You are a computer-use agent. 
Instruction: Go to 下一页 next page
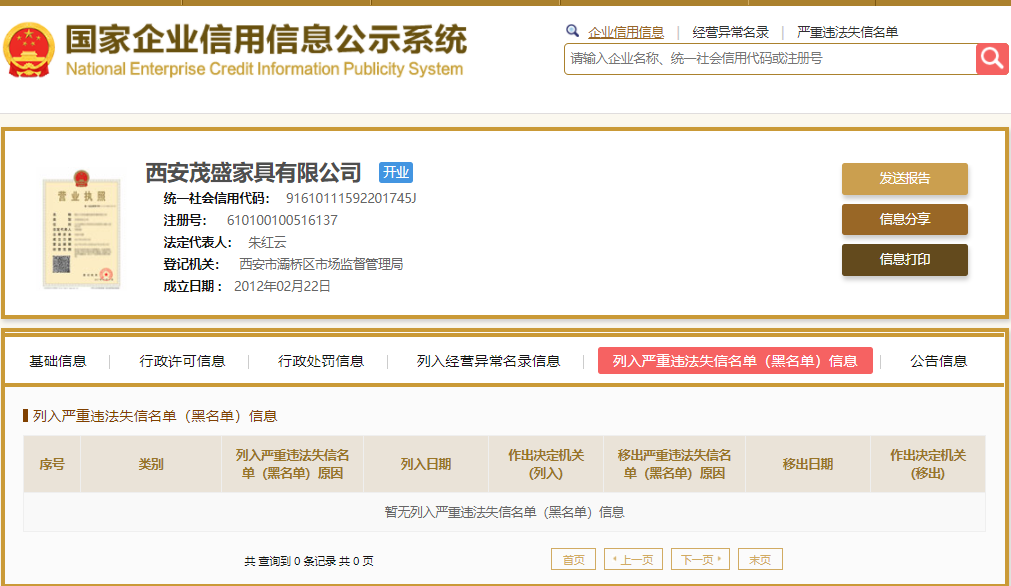point(700,560)
